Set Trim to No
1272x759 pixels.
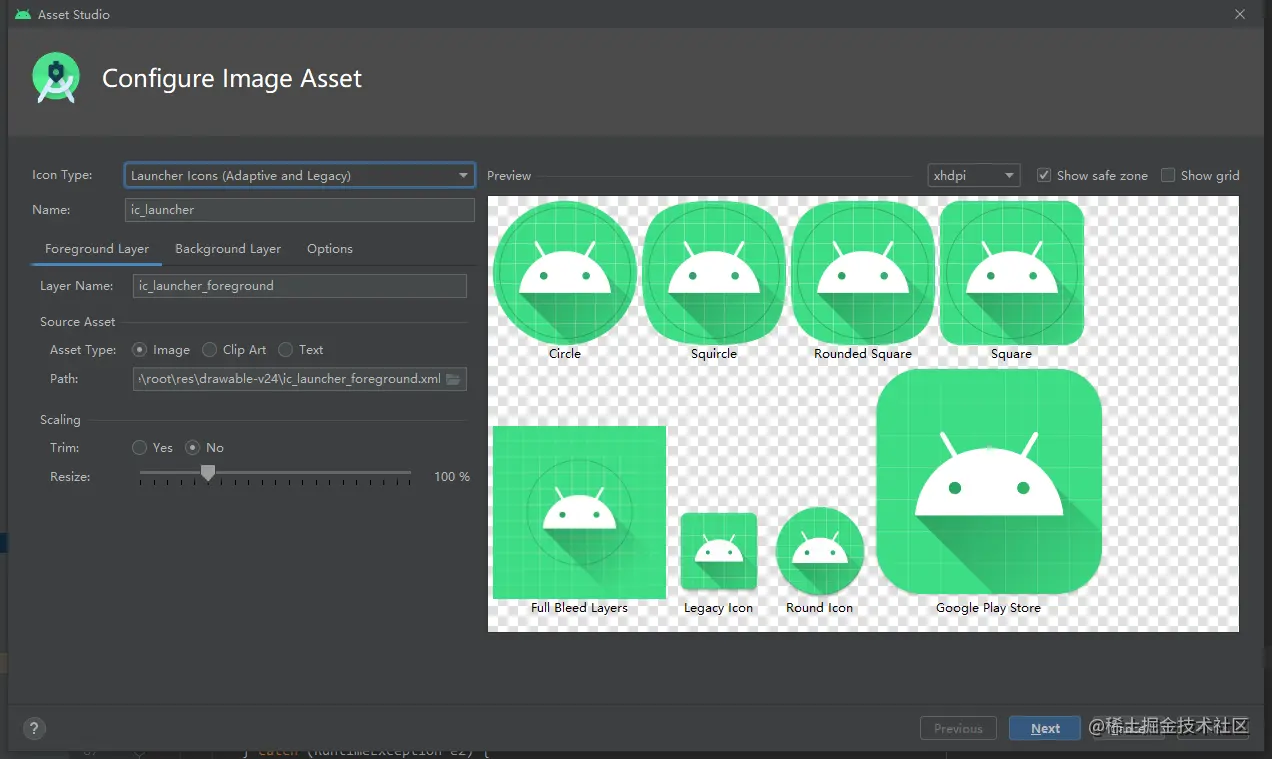(193, 448)
